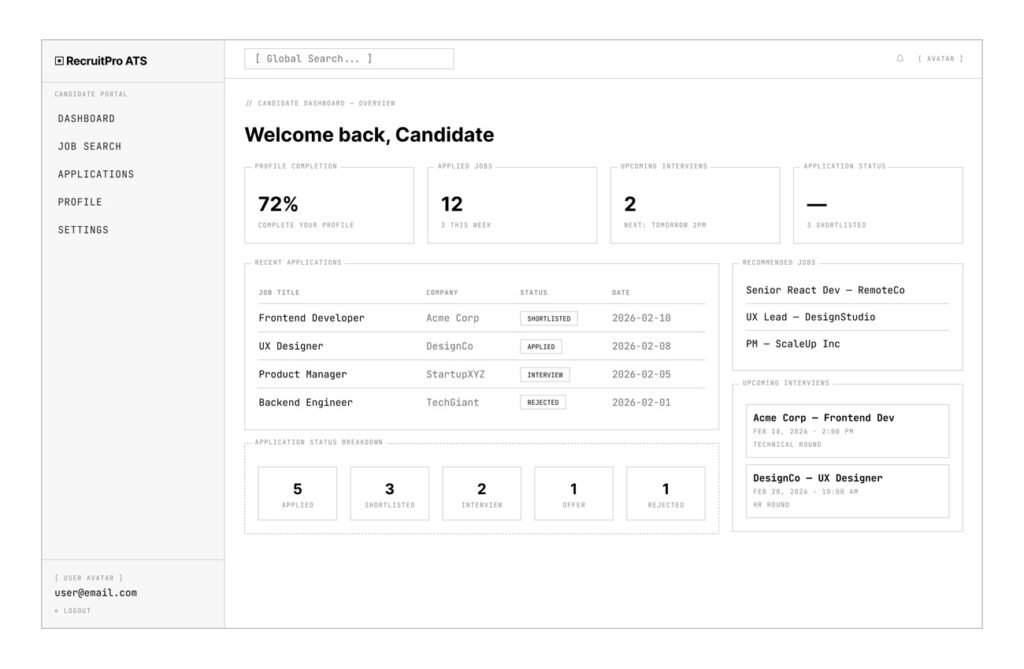Switch to the Job Search section
The height and width of the screenshot is (669, 1024).
click(90, 146)
